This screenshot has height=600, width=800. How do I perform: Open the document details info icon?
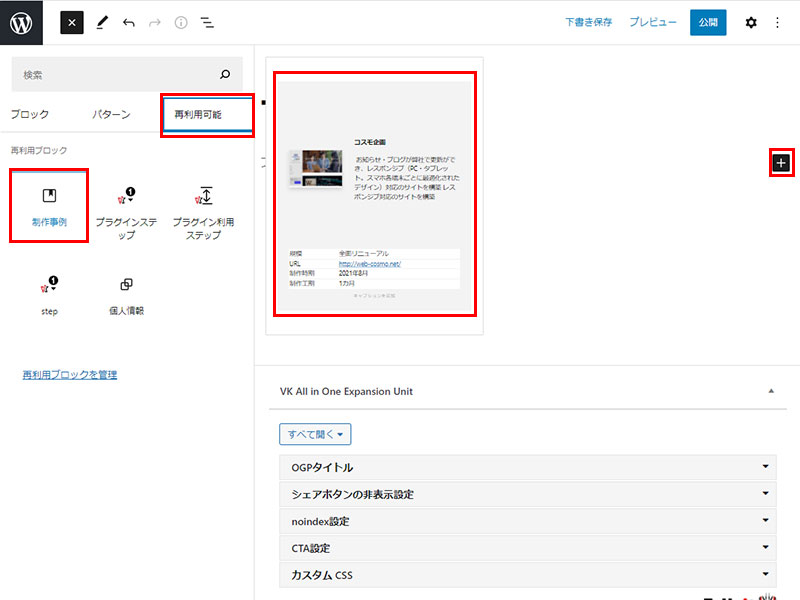(x=181, y=22)
